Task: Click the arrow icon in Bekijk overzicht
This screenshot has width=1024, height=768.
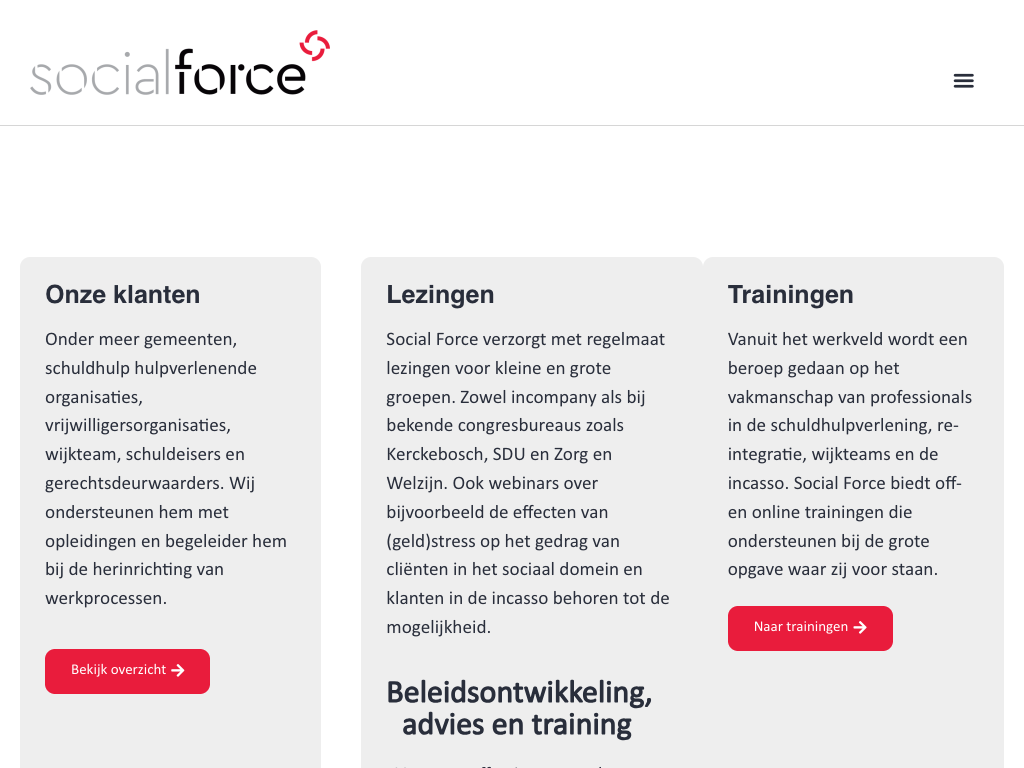Action: click(178, 671)
